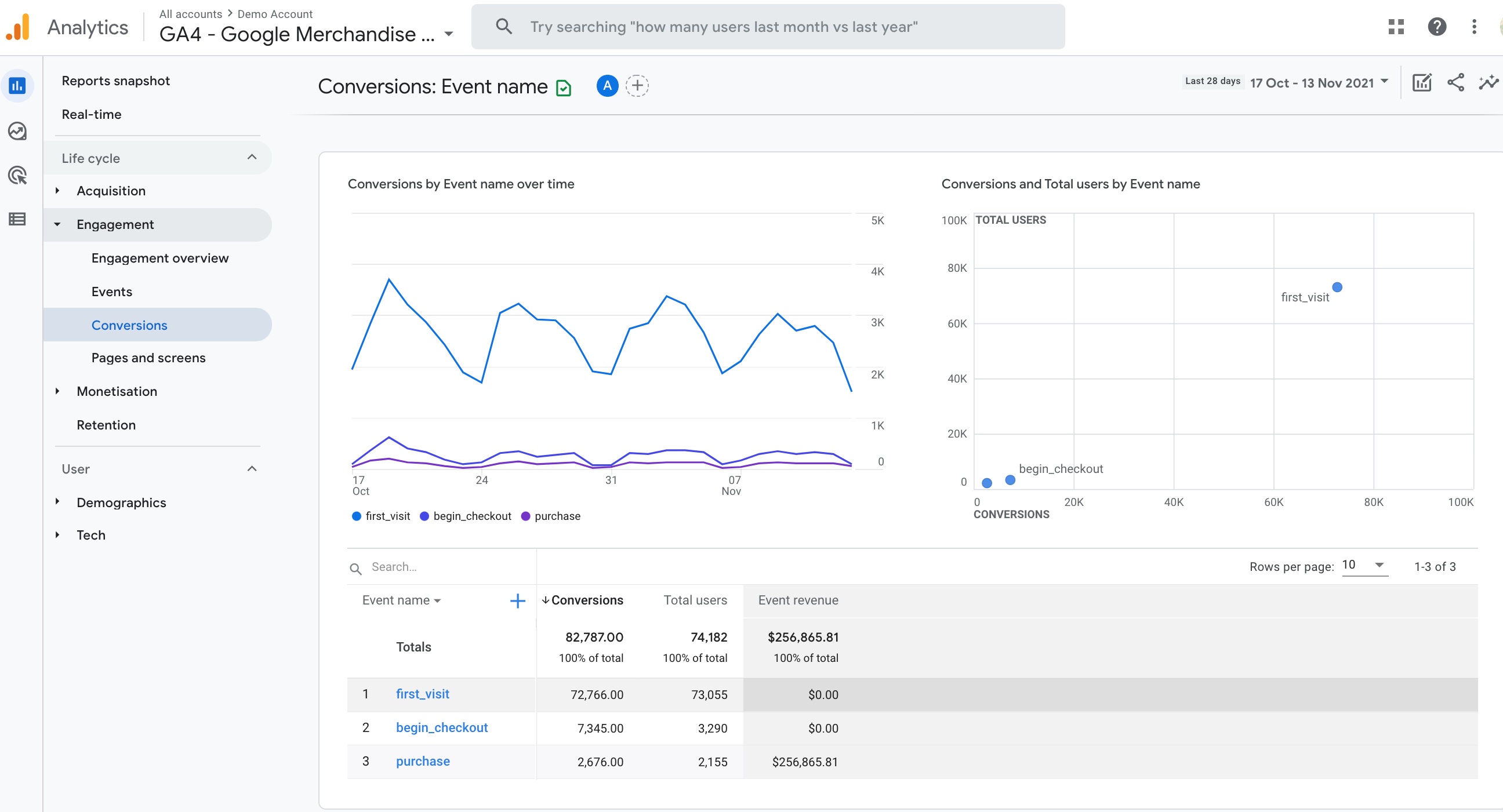Share this report via the share icon
1503x812 pixels.
coord(1455,83)
